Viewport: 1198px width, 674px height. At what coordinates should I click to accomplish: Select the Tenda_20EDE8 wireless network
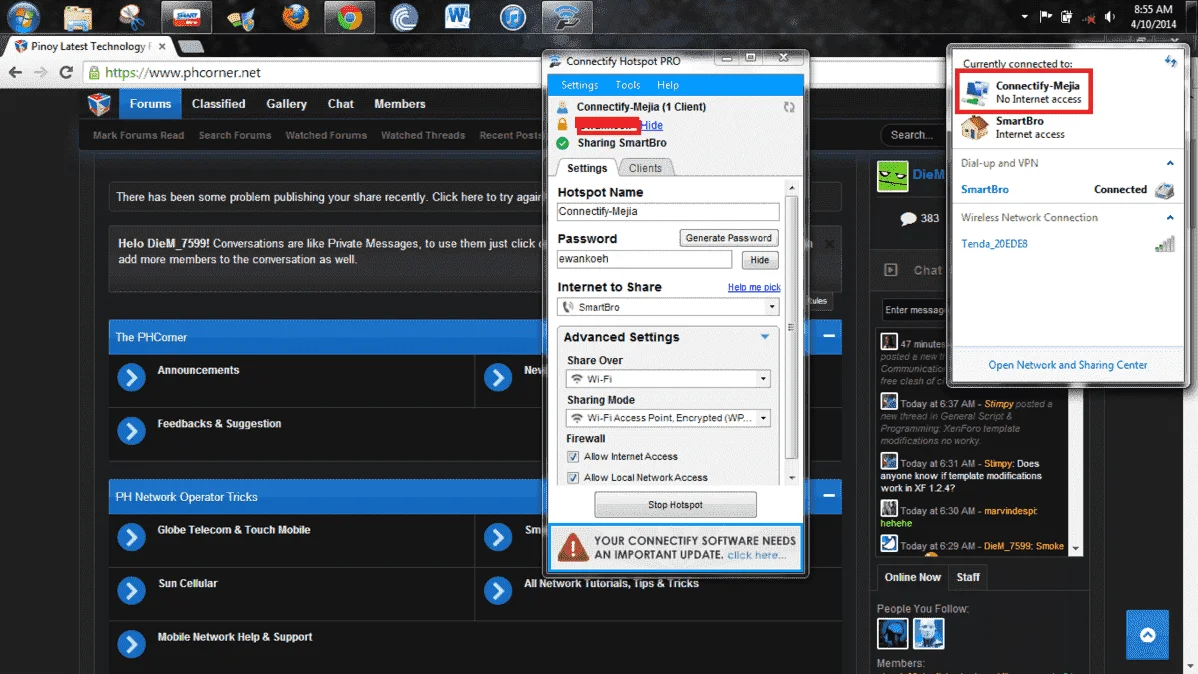pyautogui.click(x=994, y=244)
